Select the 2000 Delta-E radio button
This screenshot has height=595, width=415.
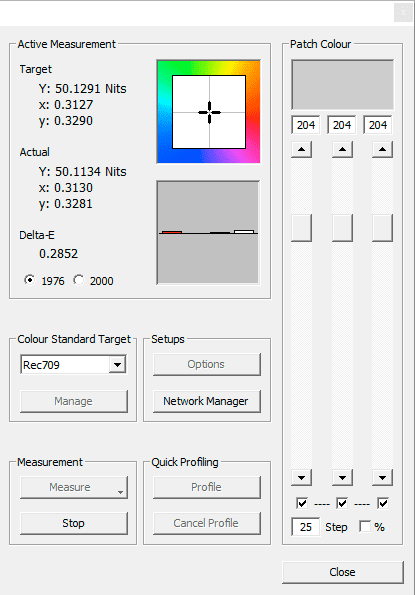tap(79, 280)
